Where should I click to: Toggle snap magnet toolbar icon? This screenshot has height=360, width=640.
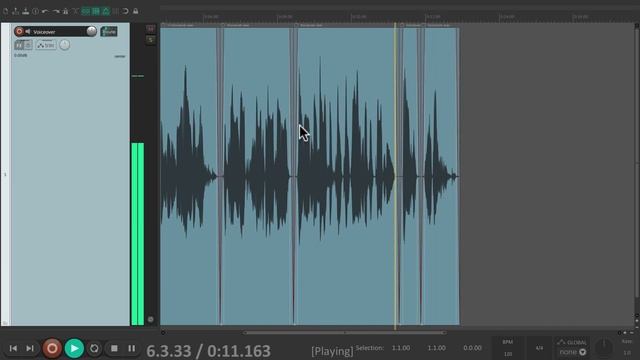[126, 11]
